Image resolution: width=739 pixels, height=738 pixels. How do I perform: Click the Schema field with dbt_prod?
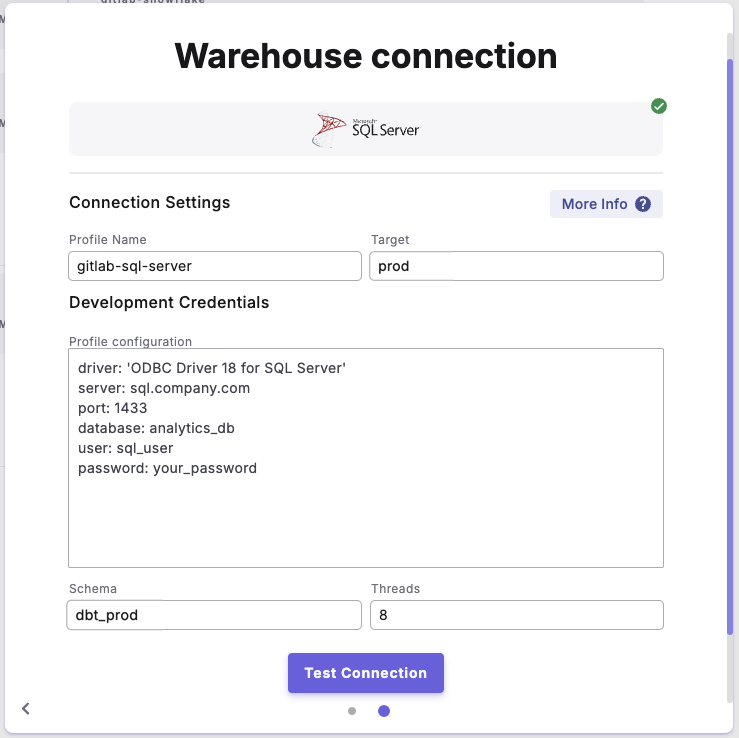[x=215, y=615]
